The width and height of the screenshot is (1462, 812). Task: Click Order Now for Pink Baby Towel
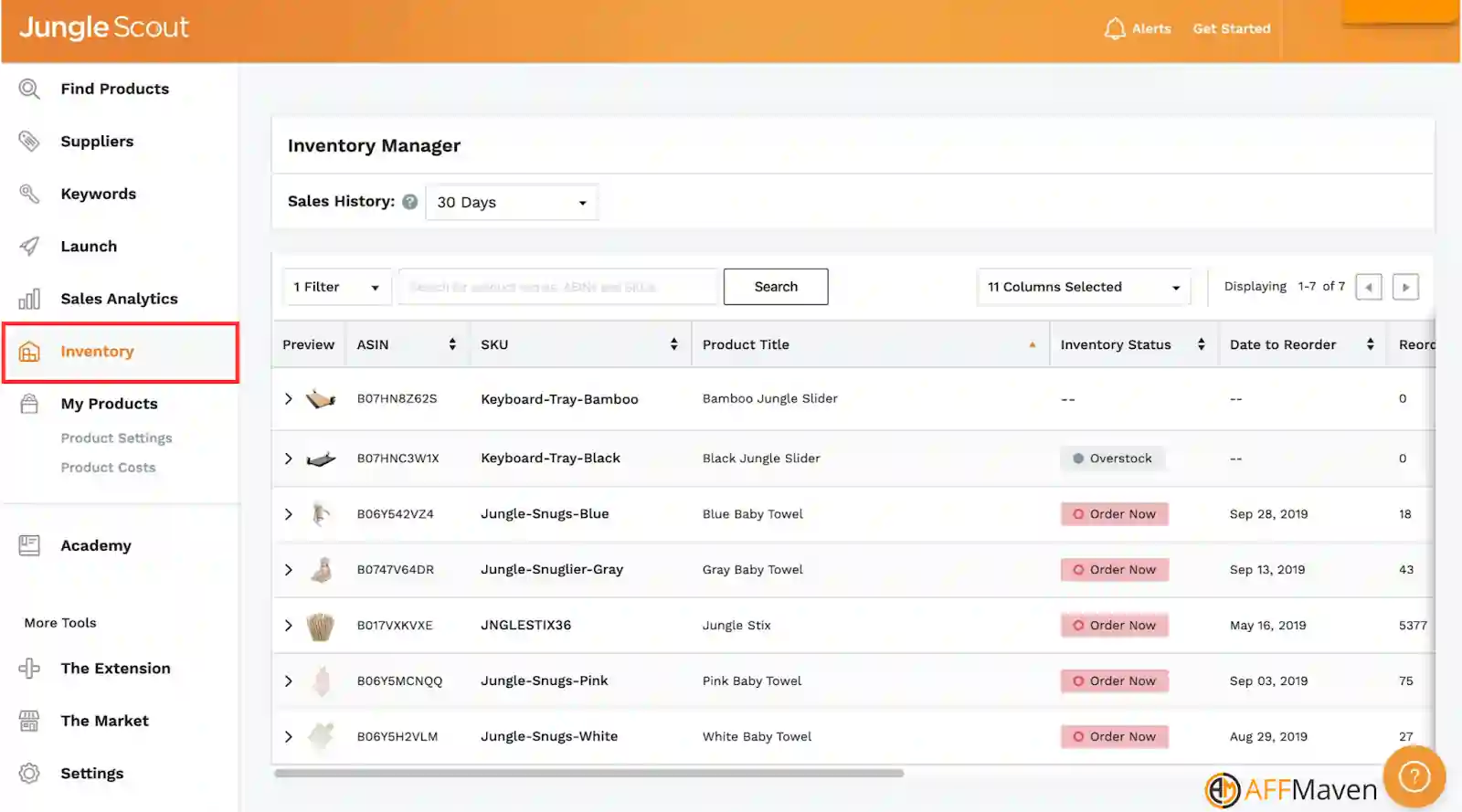(1115, 681)
